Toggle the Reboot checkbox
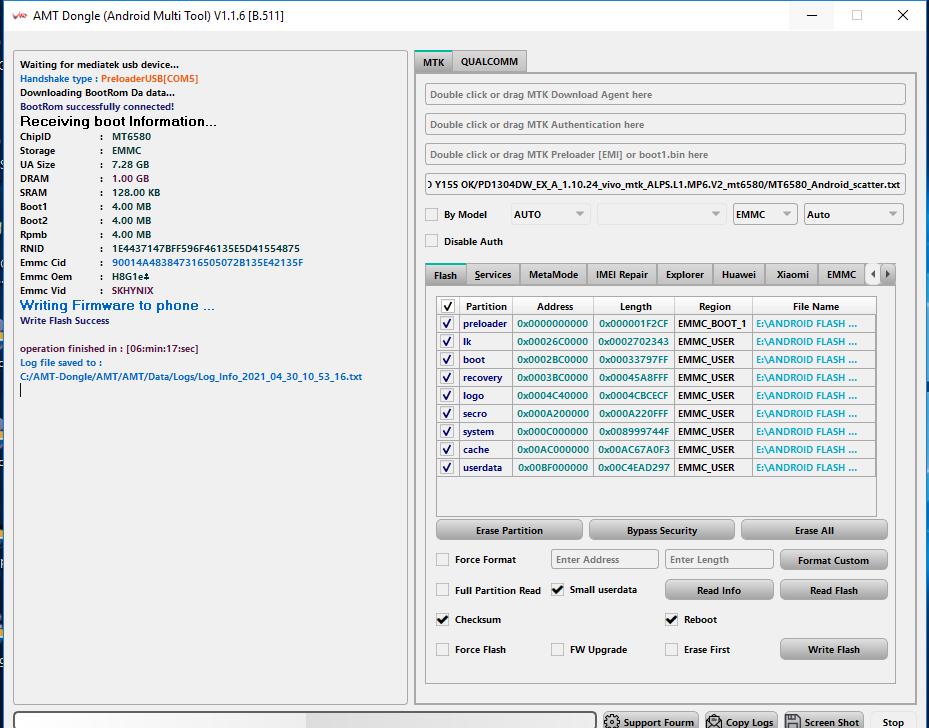The image size is (929, 728). (671, 620)
